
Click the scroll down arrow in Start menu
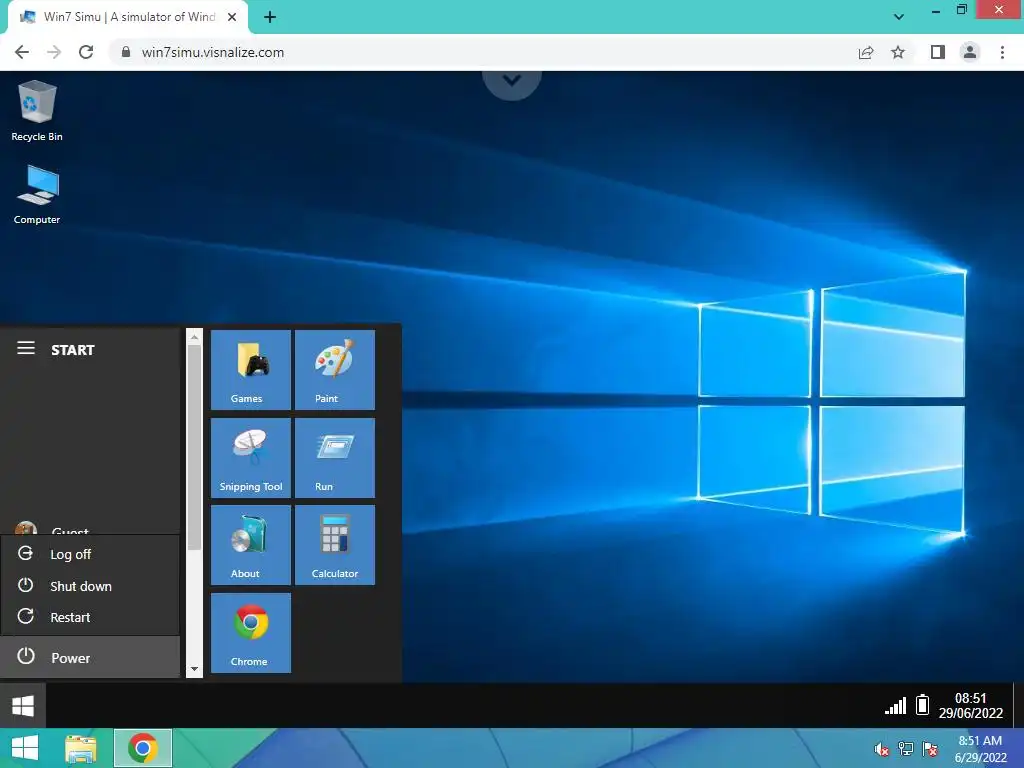194,669
